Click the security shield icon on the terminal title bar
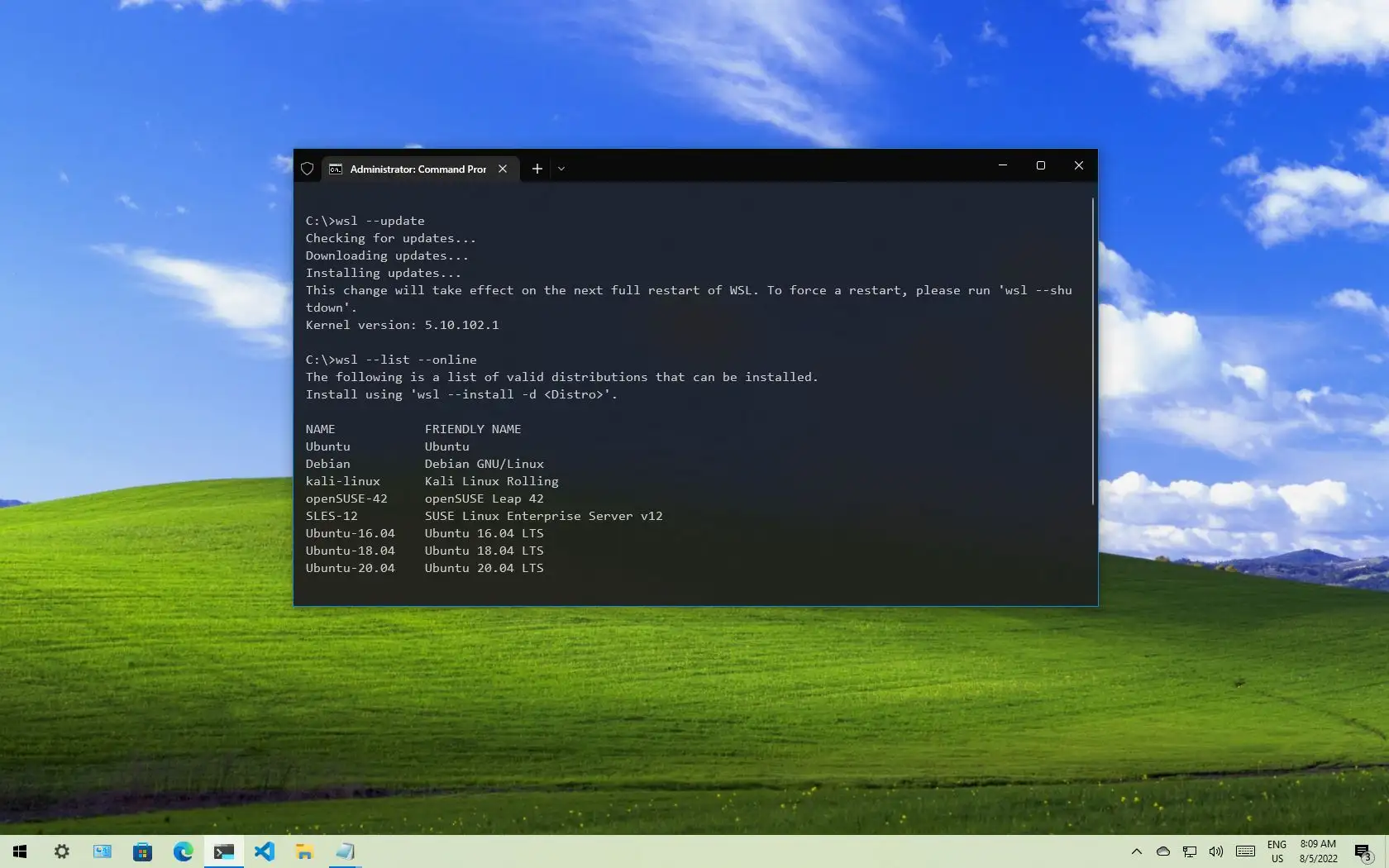This screenshot has height=868, width=1389. pos(307,169)
